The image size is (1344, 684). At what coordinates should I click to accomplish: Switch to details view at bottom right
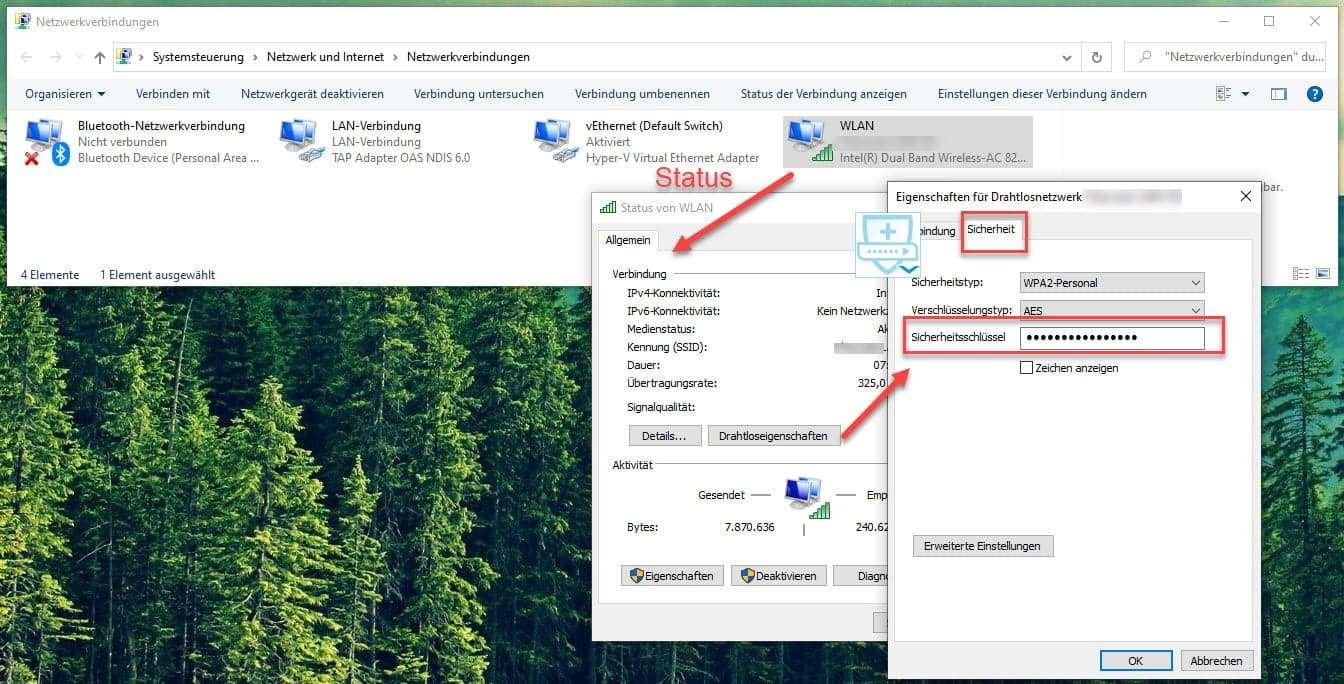[x=1301, y=272]
